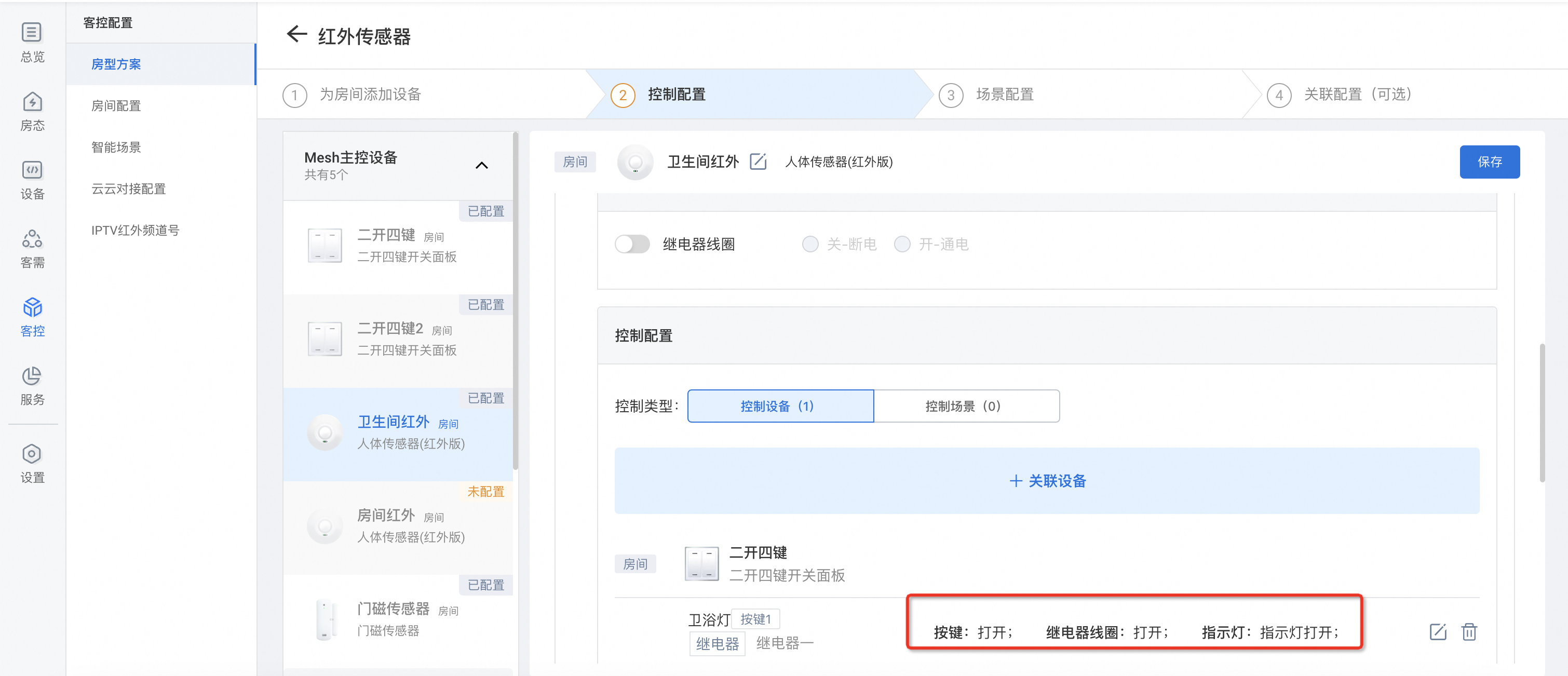
Task: Edit the 卫浴灯 control entry
Action: pyautogui.click(x=1438, y=631)
